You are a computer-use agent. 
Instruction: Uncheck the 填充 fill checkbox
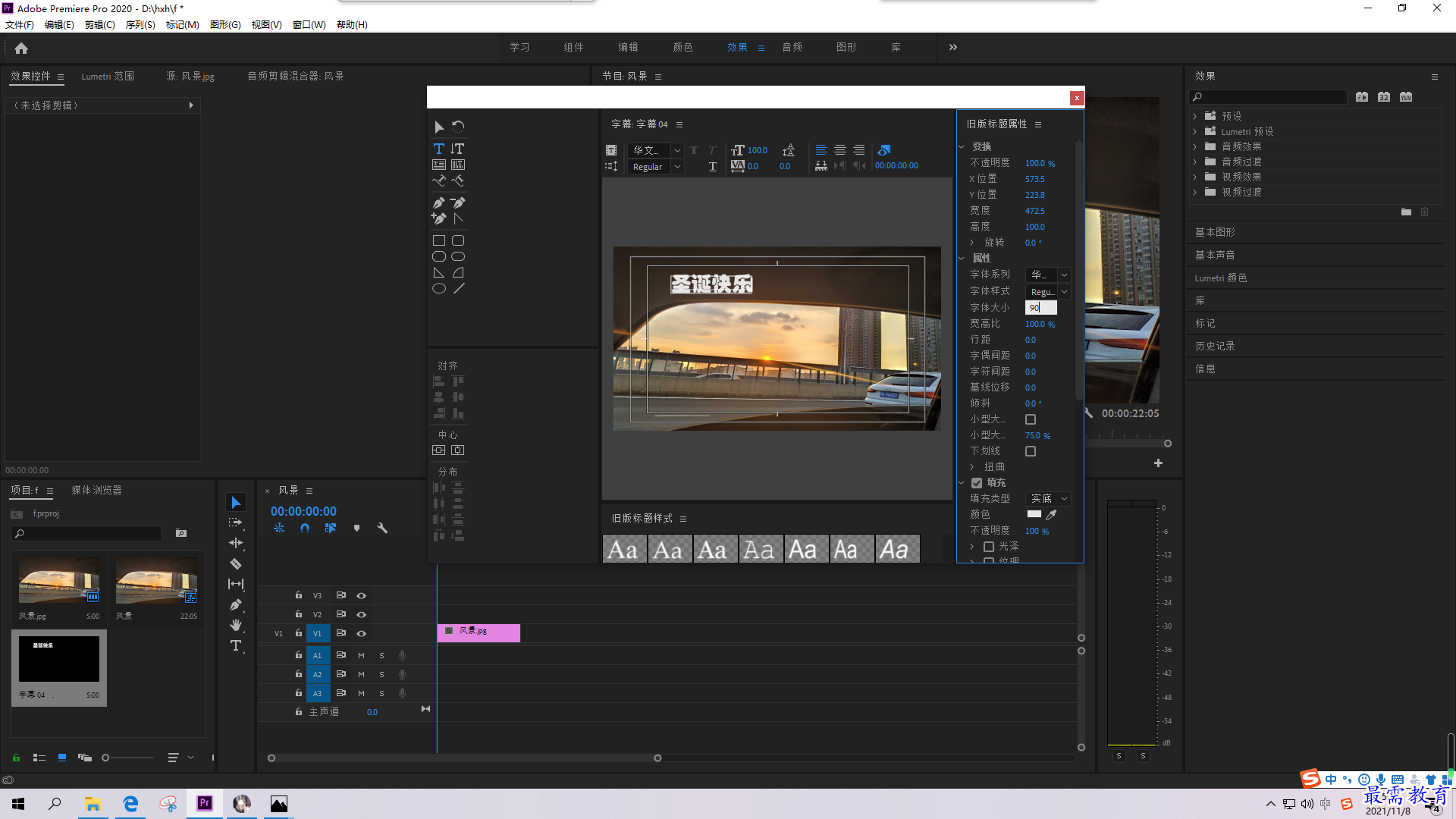pos(977,483)
